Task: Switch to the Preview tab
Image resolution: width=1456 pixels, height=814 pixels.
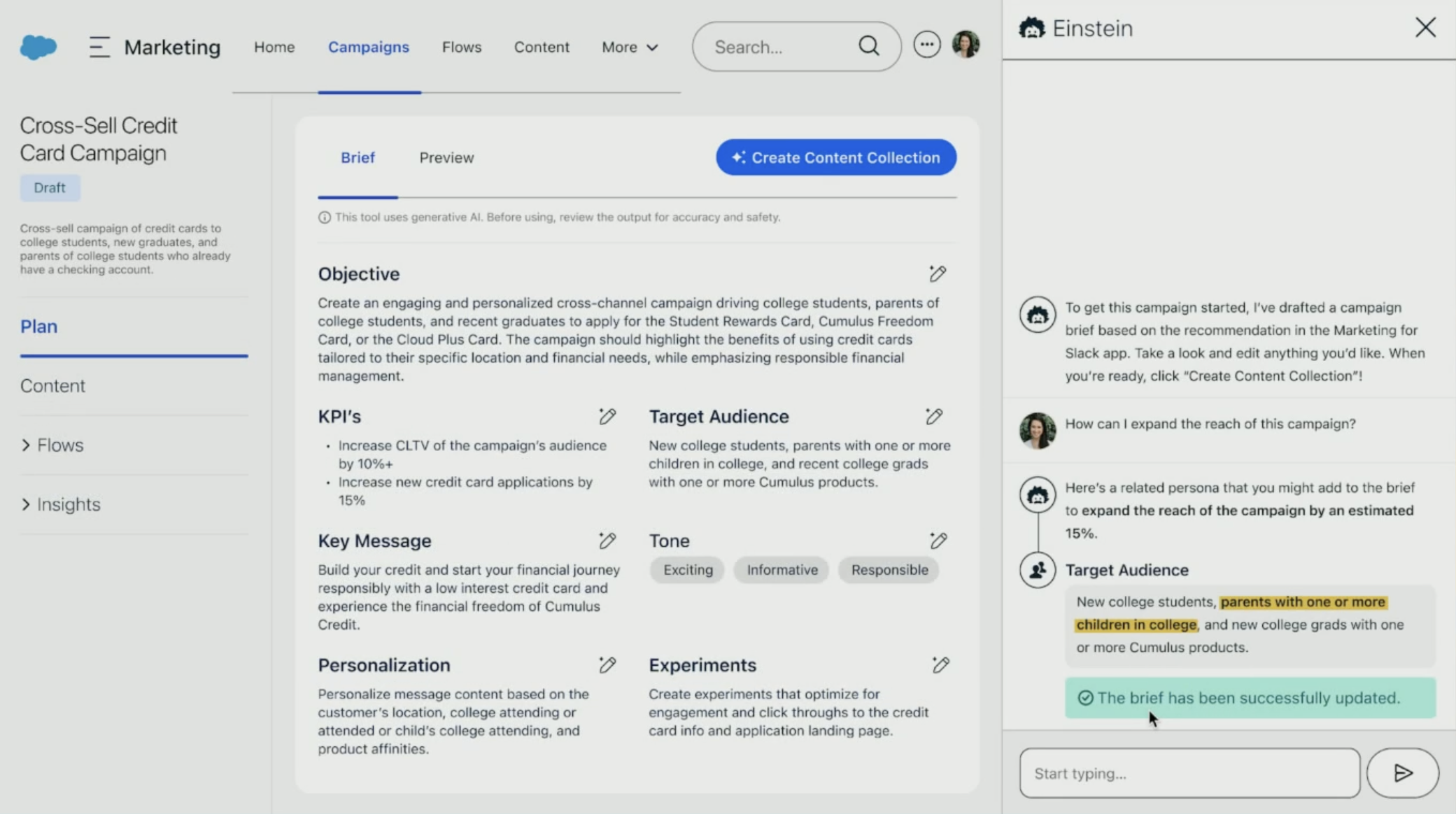Action: pos(446,157)
